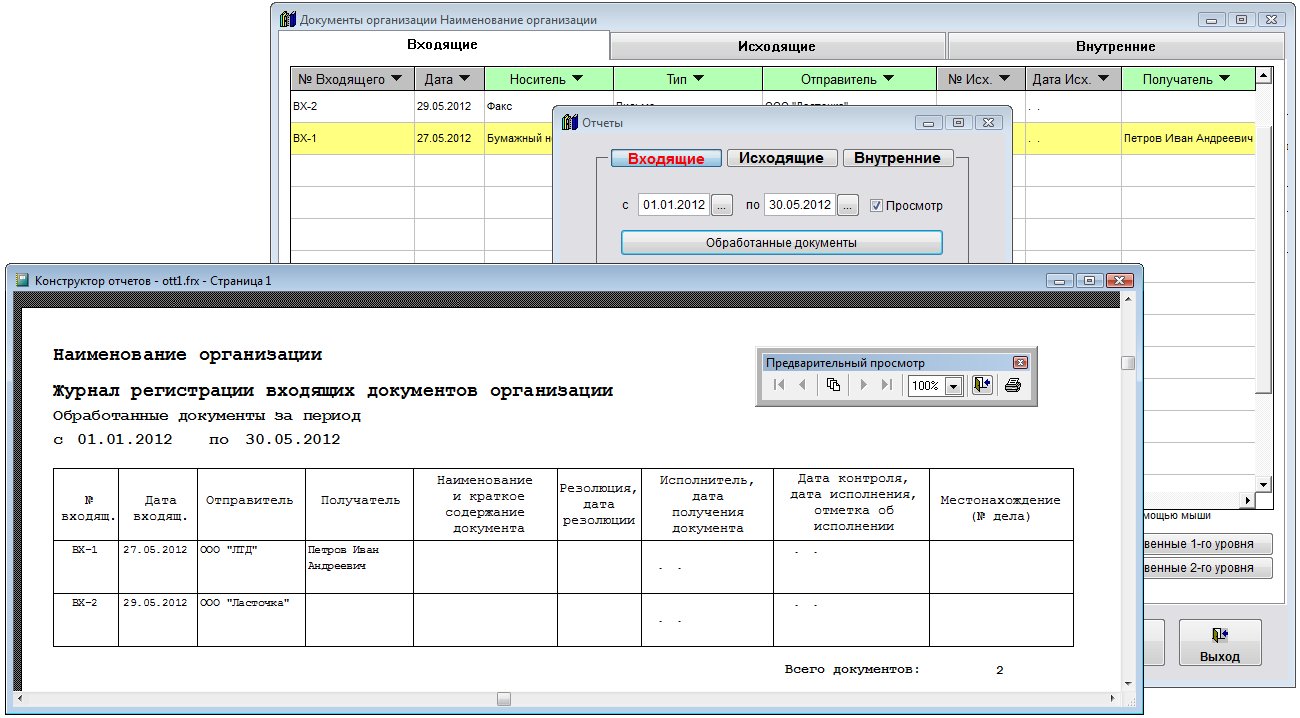Minimize the Конструктор отчетов window

(1061, 281)
